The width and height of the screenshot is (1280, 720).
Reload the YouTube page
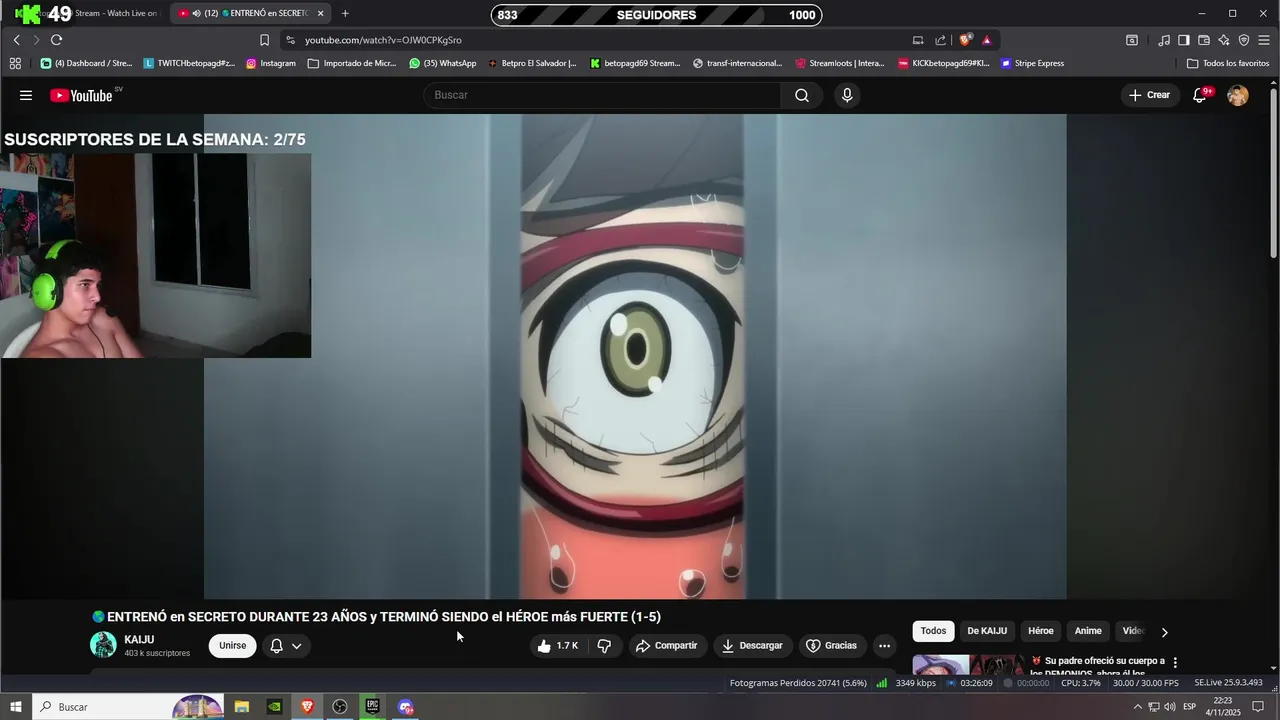tap(56, 40)
